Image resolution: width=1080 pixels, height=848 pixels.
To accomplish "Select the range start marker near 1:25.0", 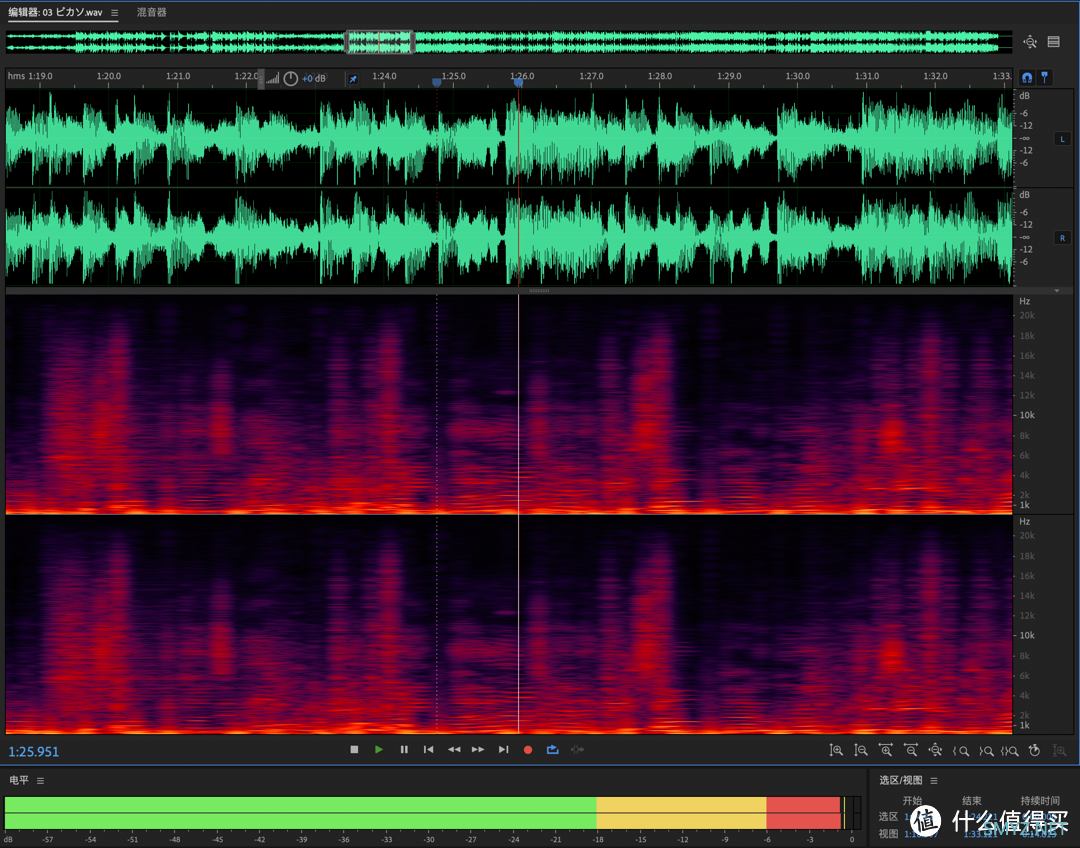I will [x=437, y=83].
